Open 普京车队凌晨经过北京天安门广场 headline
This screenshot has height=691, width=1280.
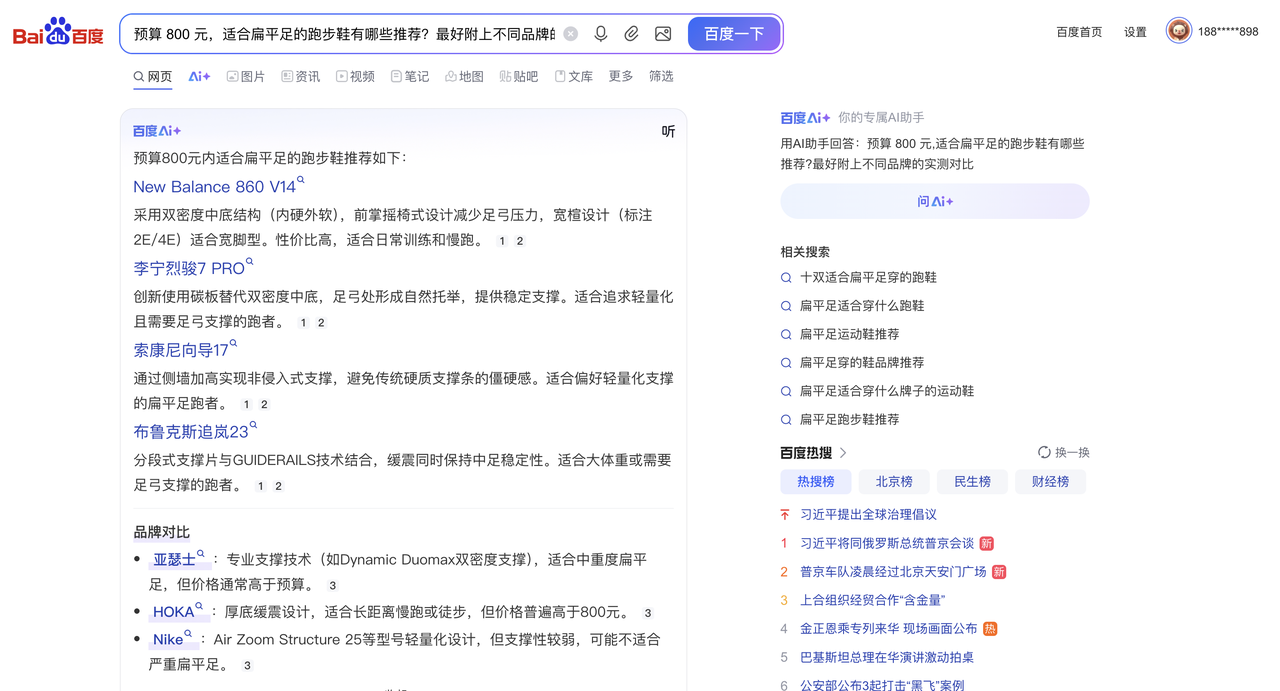click(x=893, y=571)
